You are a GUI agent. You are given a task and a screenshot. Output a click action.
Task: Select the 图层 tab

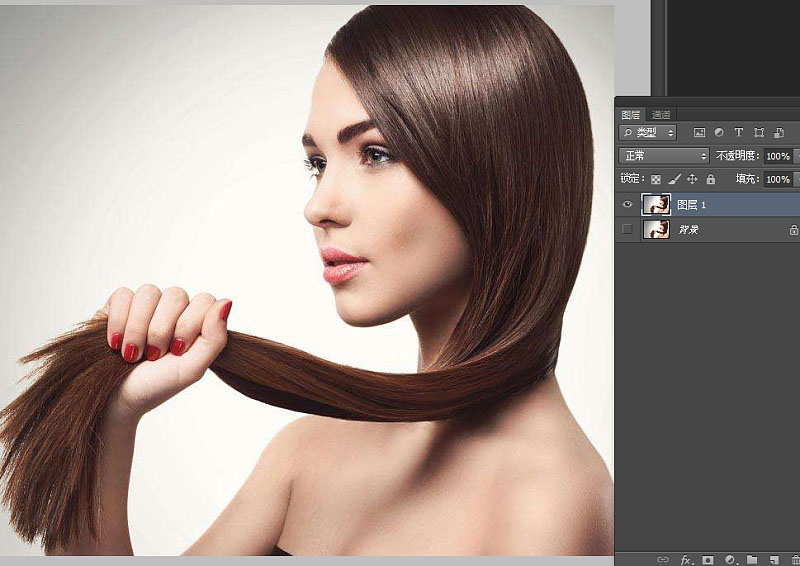pos(630,115)
